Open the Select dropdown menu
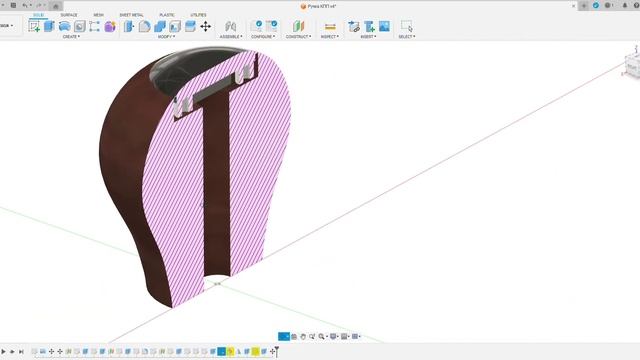This screenshot has width=640, height=360. click(x=407, y=37)
